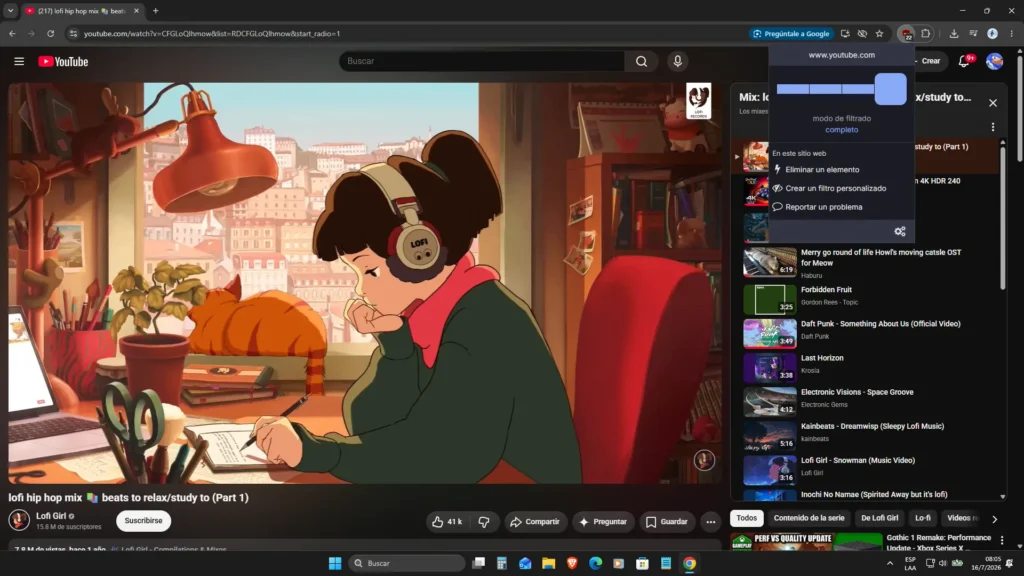1024x576 pixels.
Task: Select Contenido de la serie chip
Action: coord(808,518)
